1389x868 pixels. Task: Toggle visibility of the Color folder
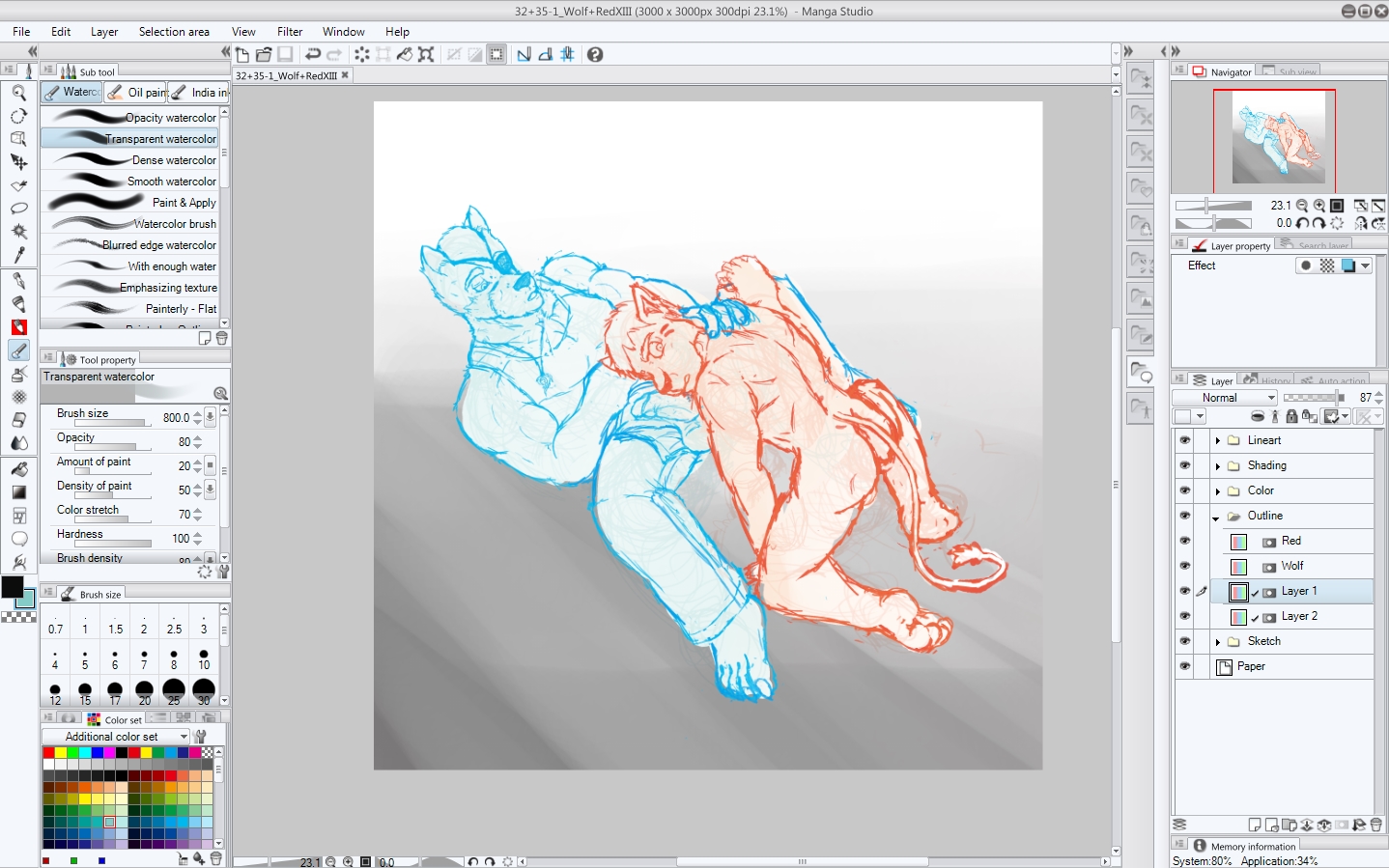1185,490
